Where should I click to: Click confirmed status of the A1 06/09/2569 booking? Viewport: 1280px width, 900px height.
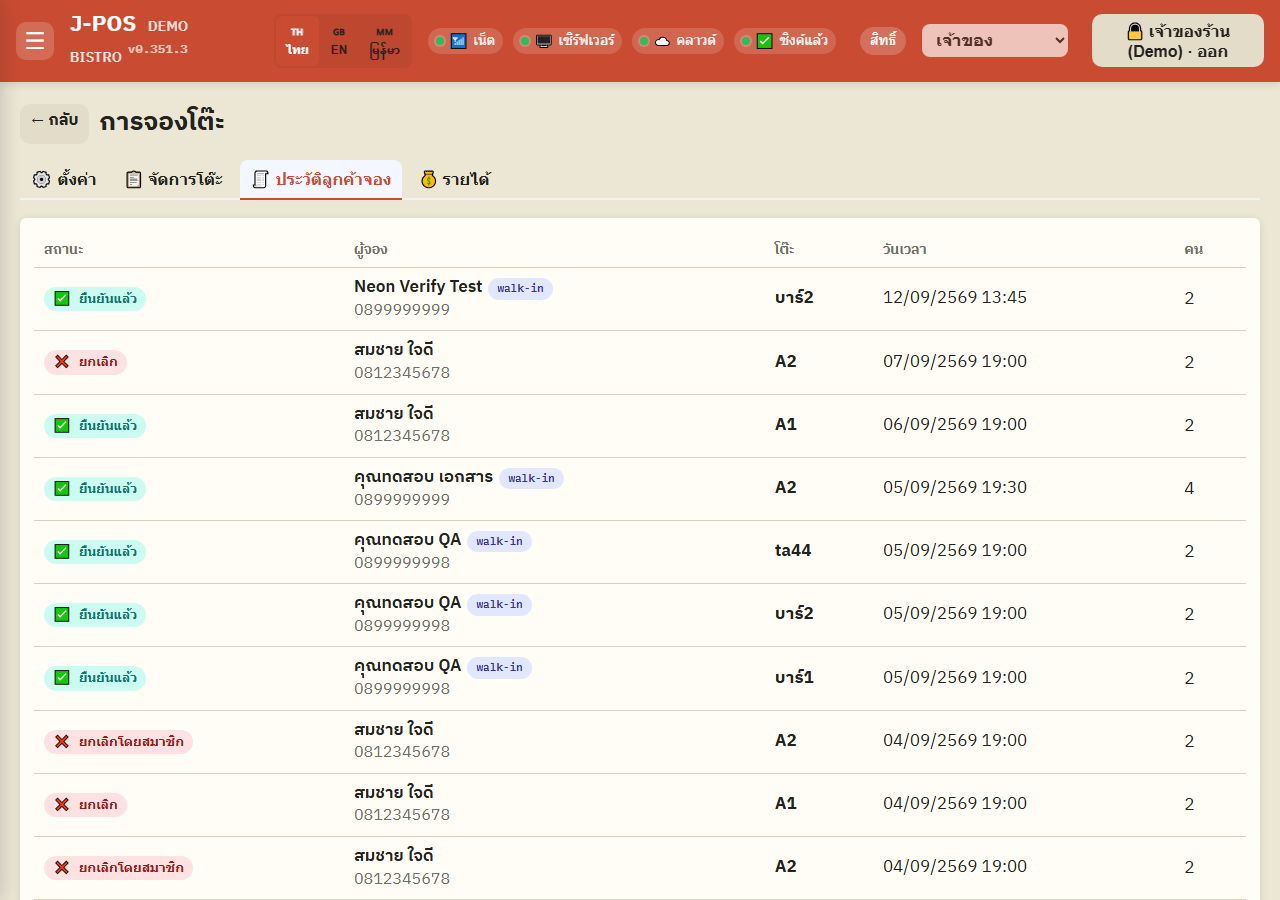pyautogui.click(x=95, y=426)
